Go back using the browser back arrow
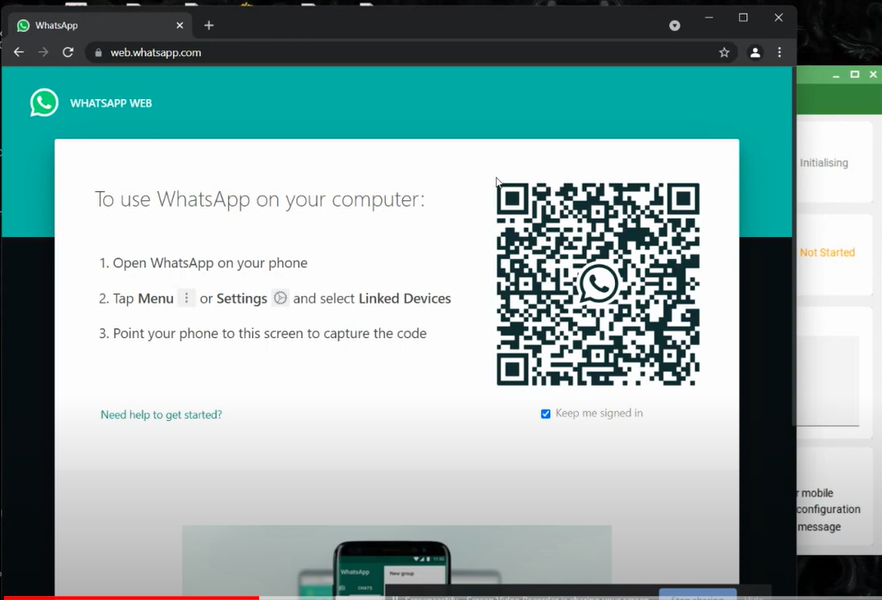 pos(18,52)
